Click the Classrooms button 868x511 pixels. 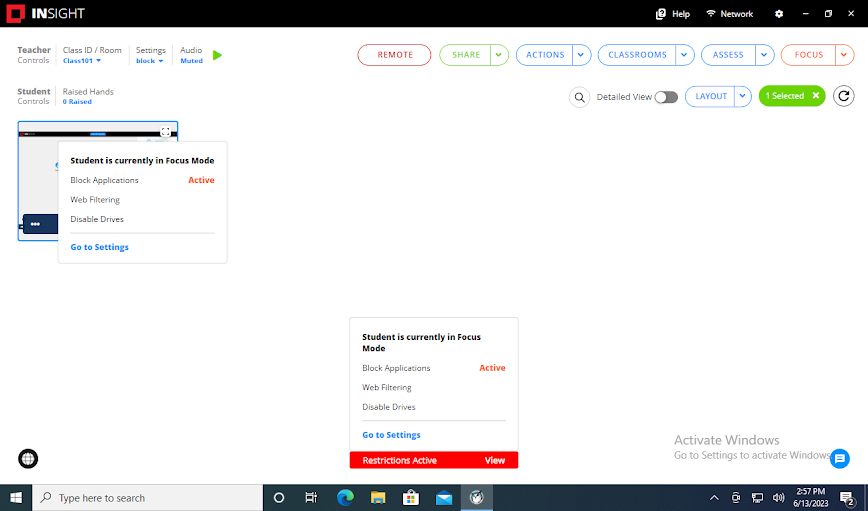click(637, 55)
